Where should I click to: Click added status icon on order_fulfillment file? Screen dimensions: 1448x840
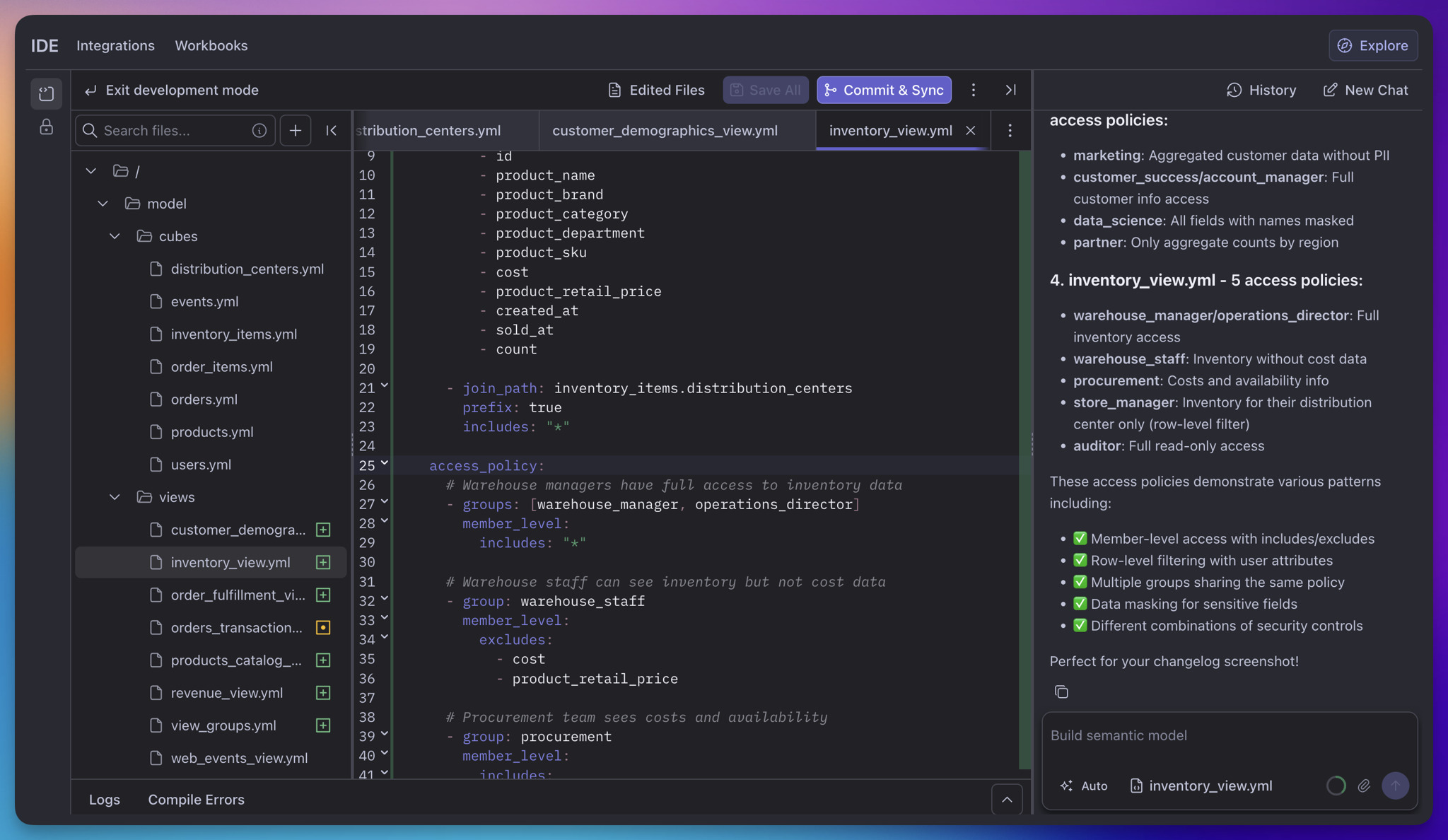[323, 595]
